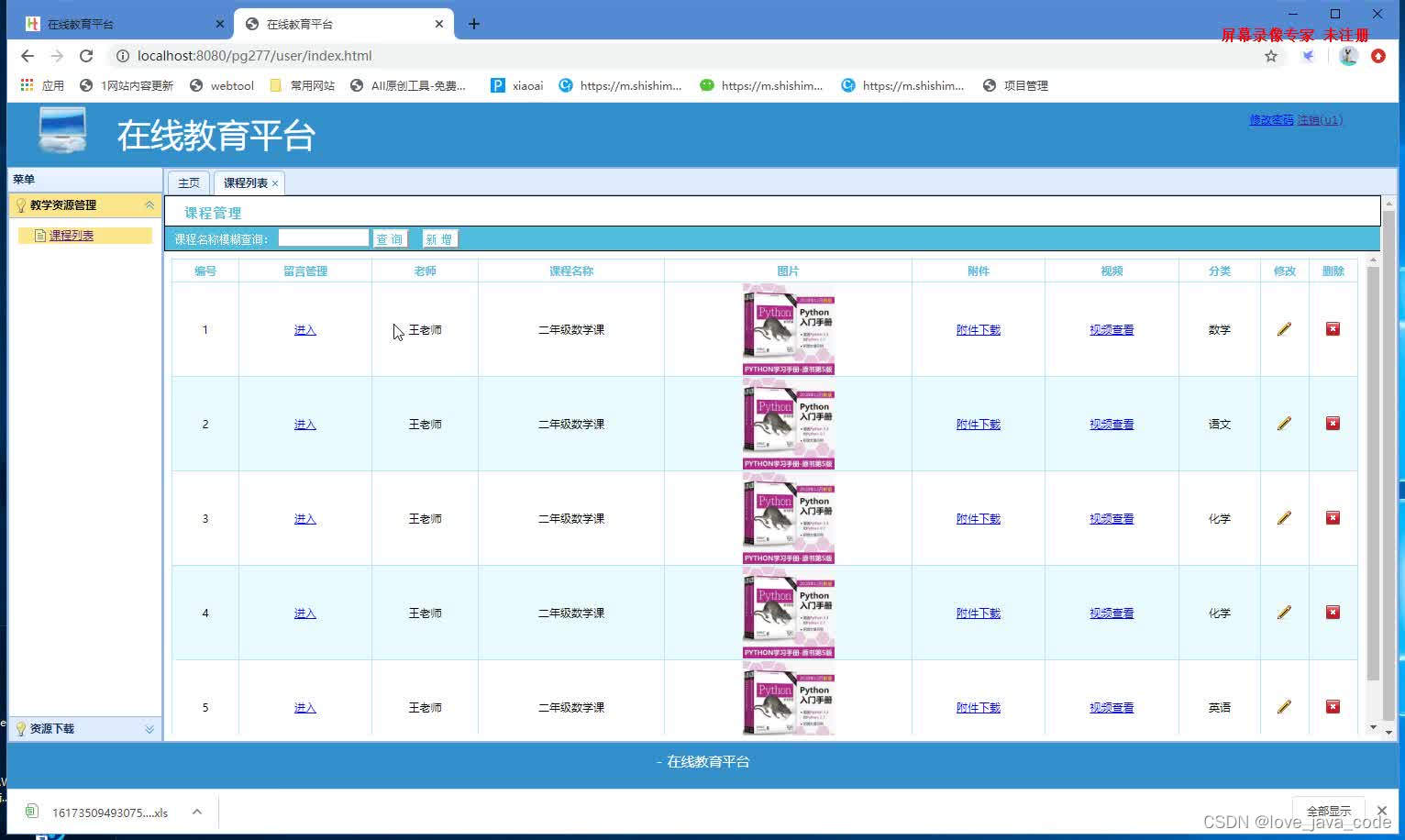This screenshot has height=840, width=1405.
Task: Click the 留言管理 column header
Action: tap(305, 271)
